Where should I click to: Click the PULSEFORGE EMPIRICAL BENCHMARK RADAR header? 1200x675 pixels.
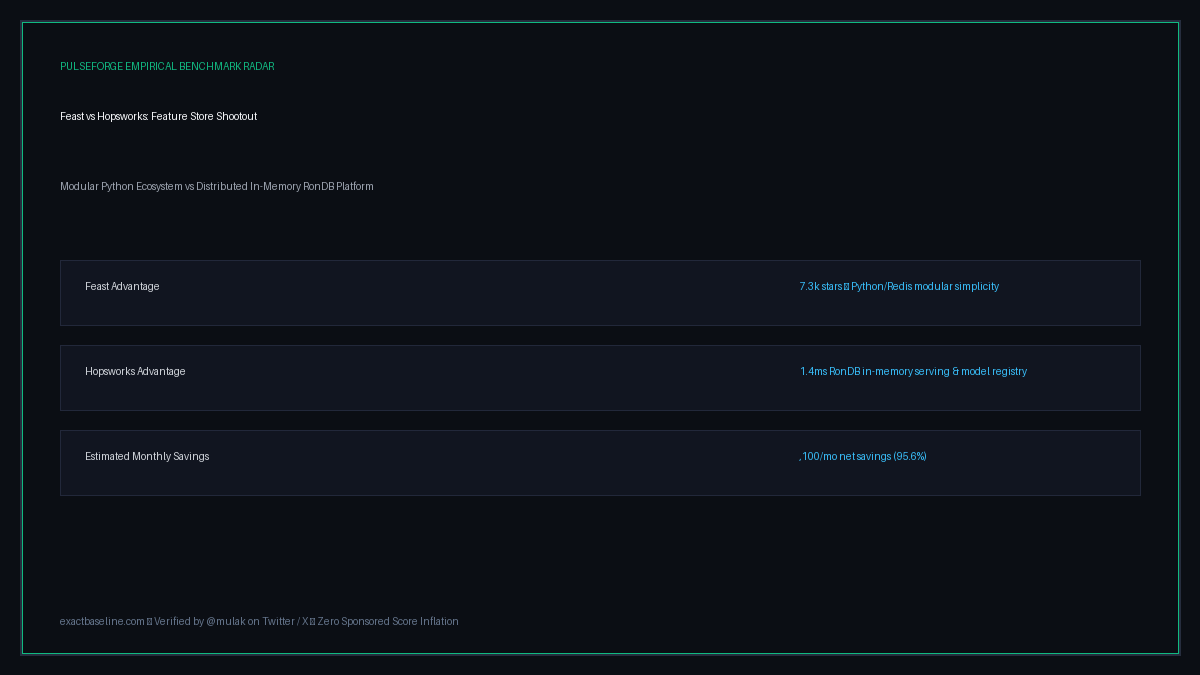[x=167, y=66]
